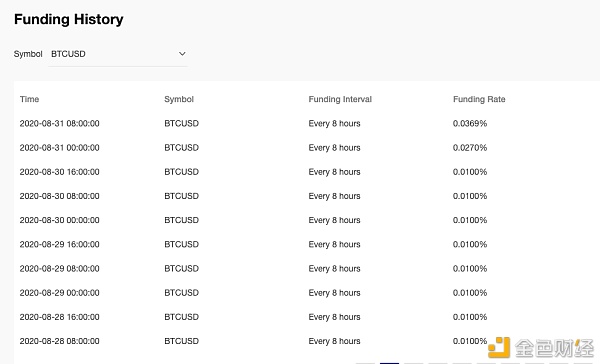Select the 2020-08-31 00:00:00 row timestamp
This screenshot has height=364, width=600.
[x=59, y=148]
